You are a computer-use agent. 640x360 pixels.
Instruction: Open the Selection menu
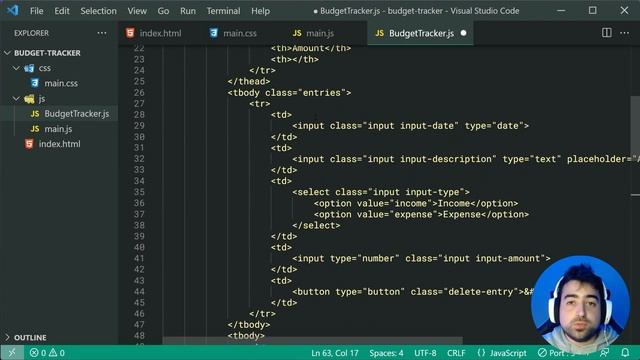(98, 11)
